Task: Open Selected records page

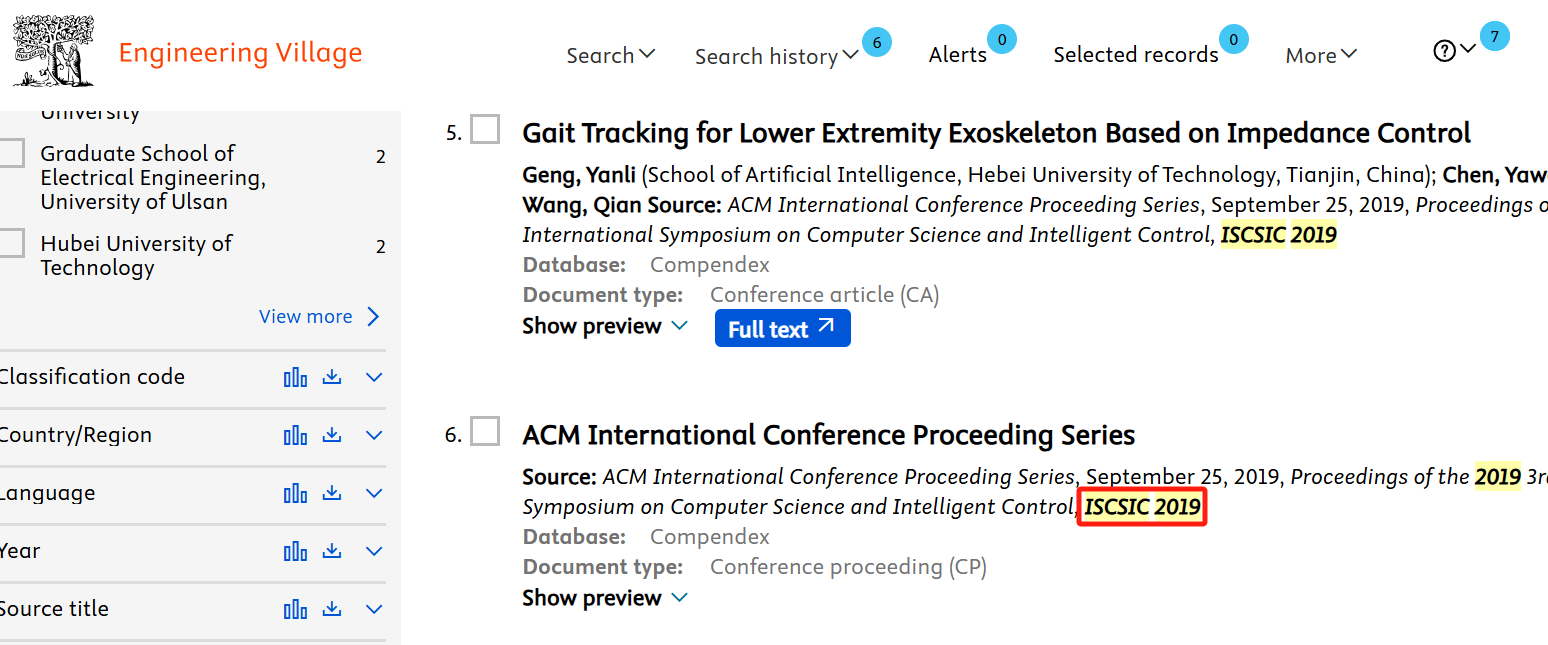Action: [x=1136, y=55]
